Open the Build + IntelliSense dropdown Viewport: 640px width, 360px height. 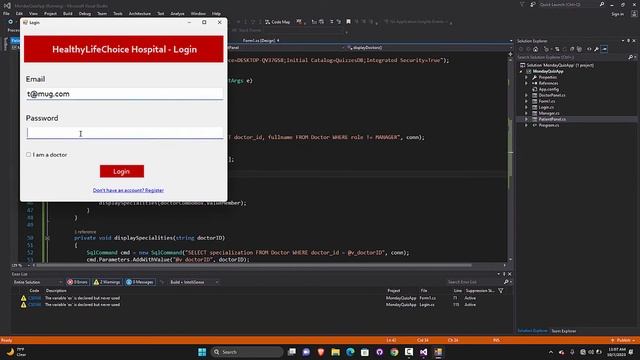(193, 282)
